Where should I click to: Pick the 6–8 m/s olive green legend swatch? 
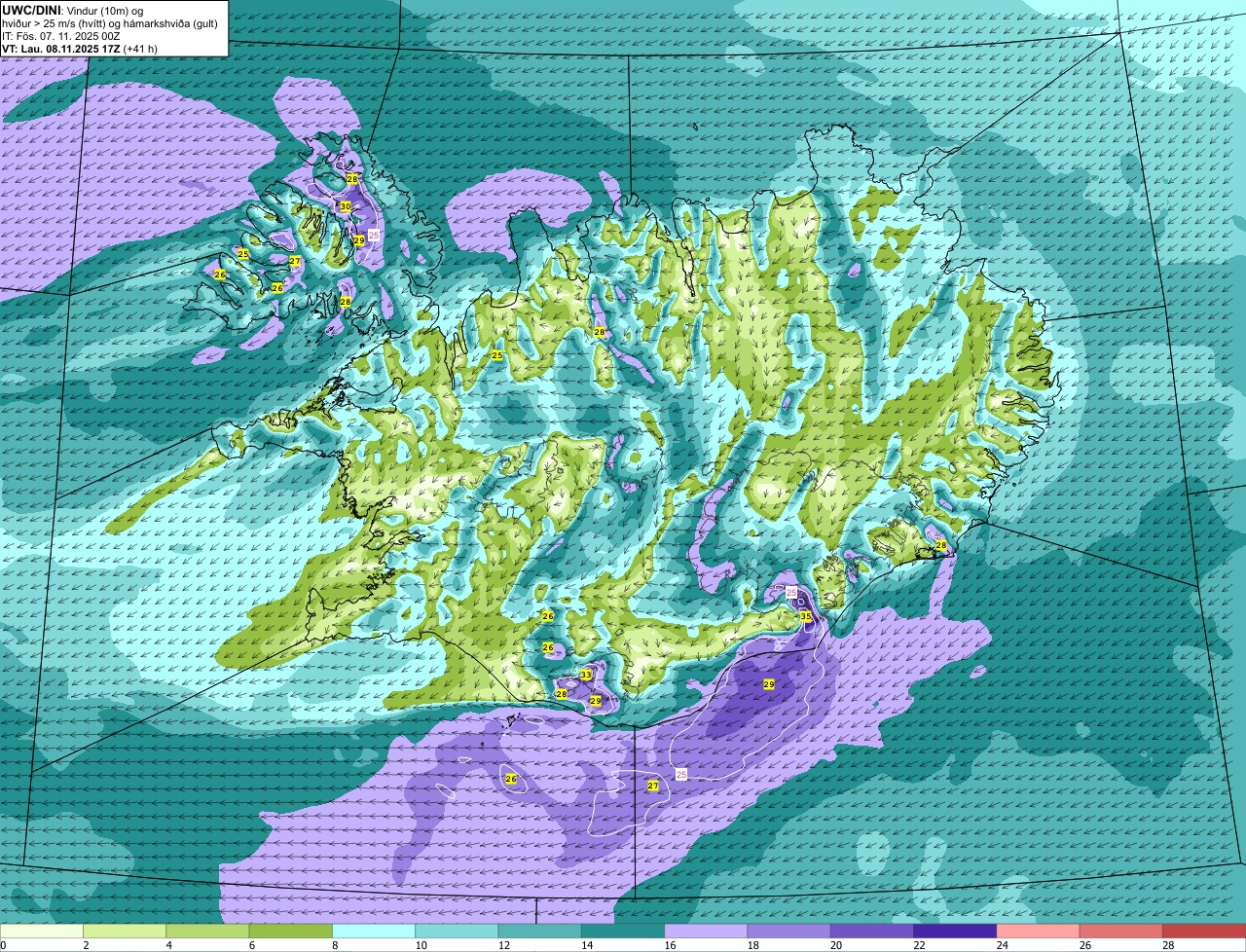290,932
